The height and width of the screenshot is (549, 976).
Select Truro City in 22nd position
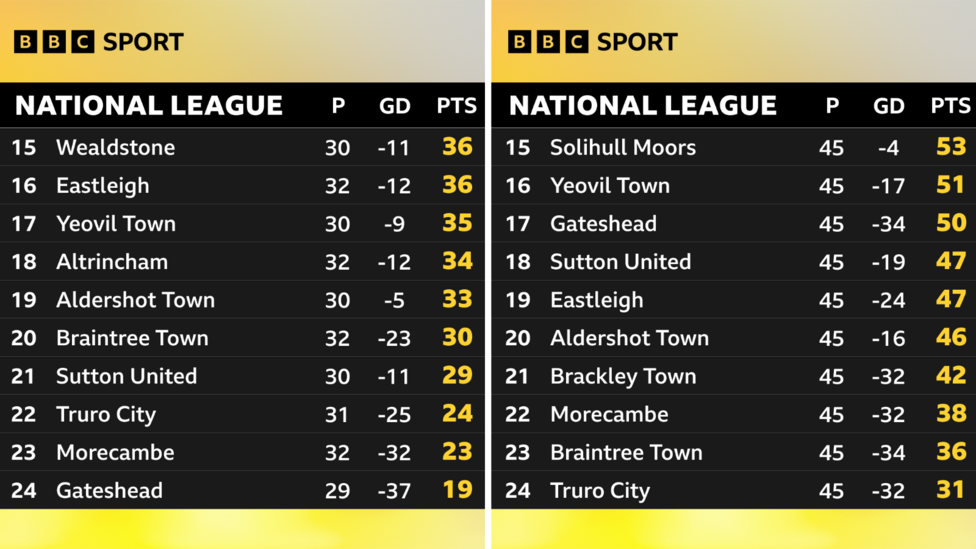[x=106, y=414]
